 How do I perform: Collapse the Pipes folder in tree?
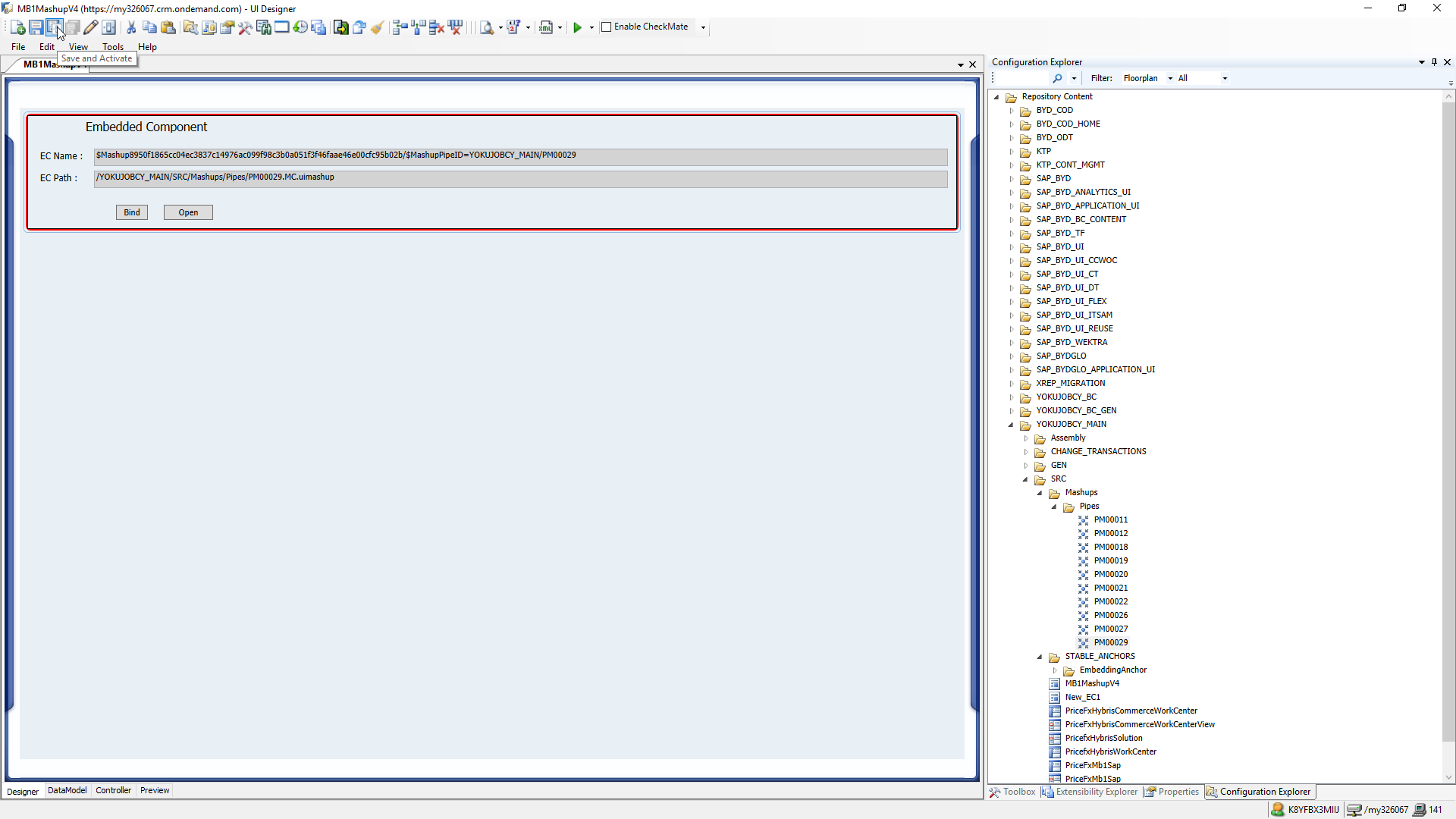pos(1054,507)
